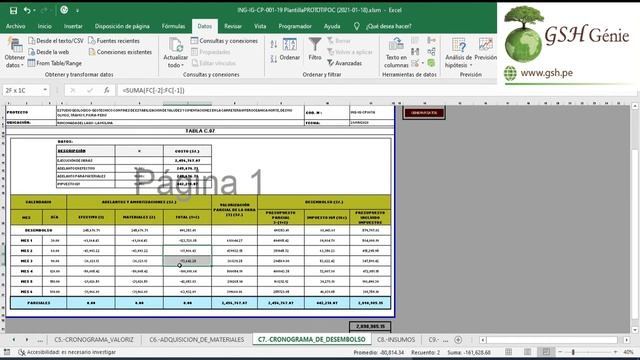
Task: Open the Fórmulas ribbon tab
Action: [173, 26]
